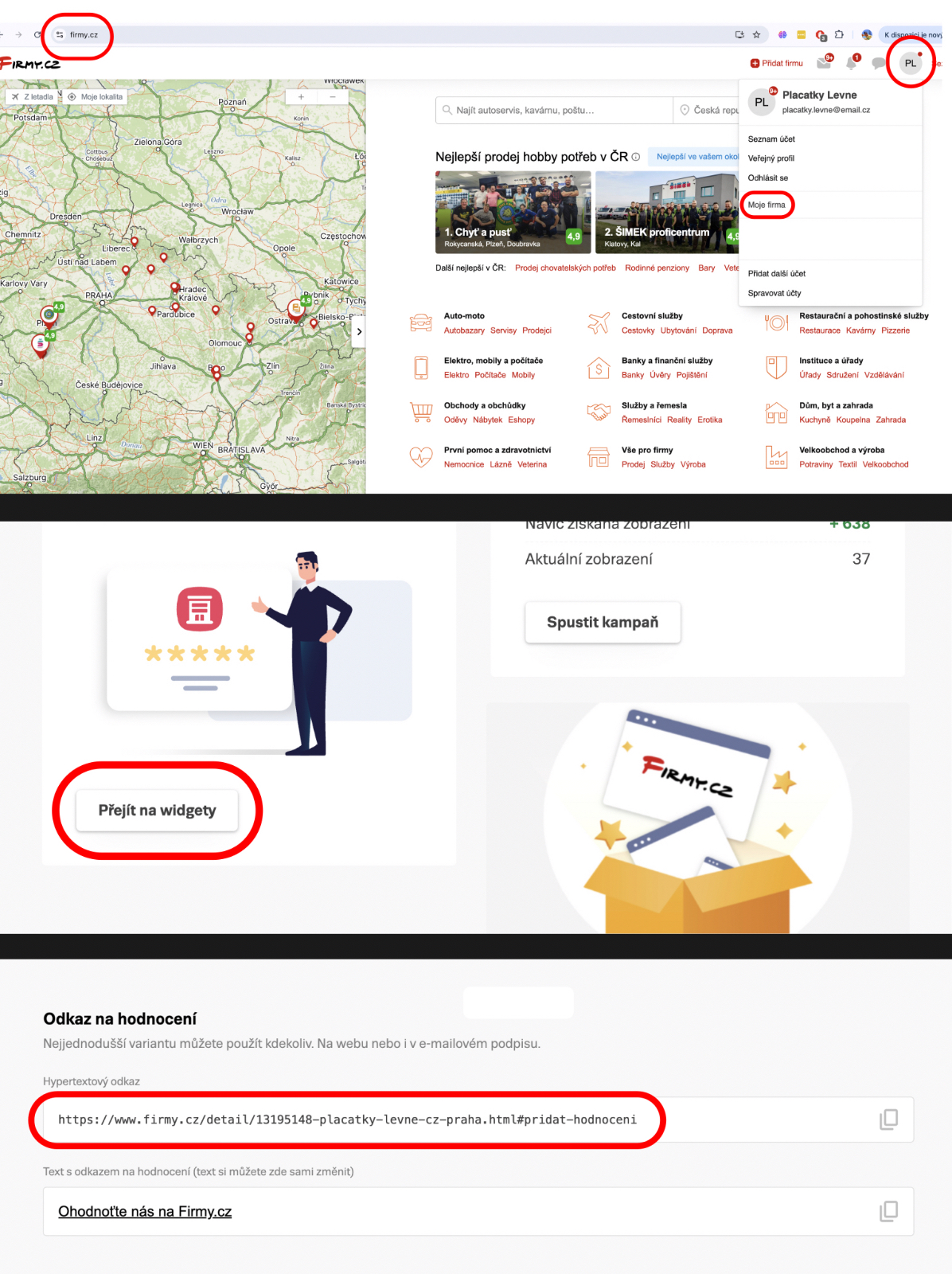952x1274 pixels.
Task: Select 'Moje firma' in the account menu
Action: pyautogui.click(x=767, y=205)
